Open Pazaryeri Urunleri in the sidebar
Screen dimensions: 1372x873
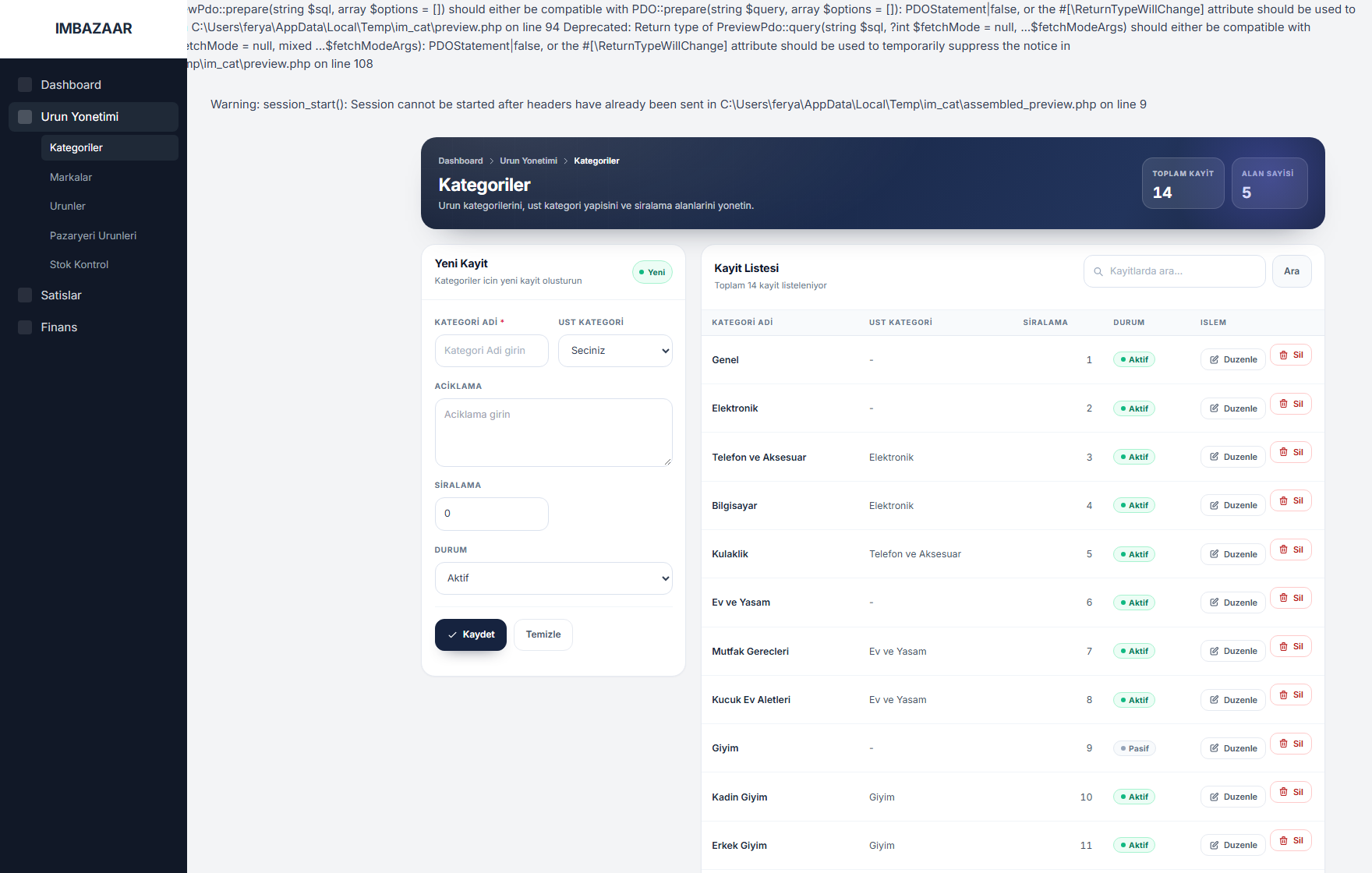click(x=110, y=235)
